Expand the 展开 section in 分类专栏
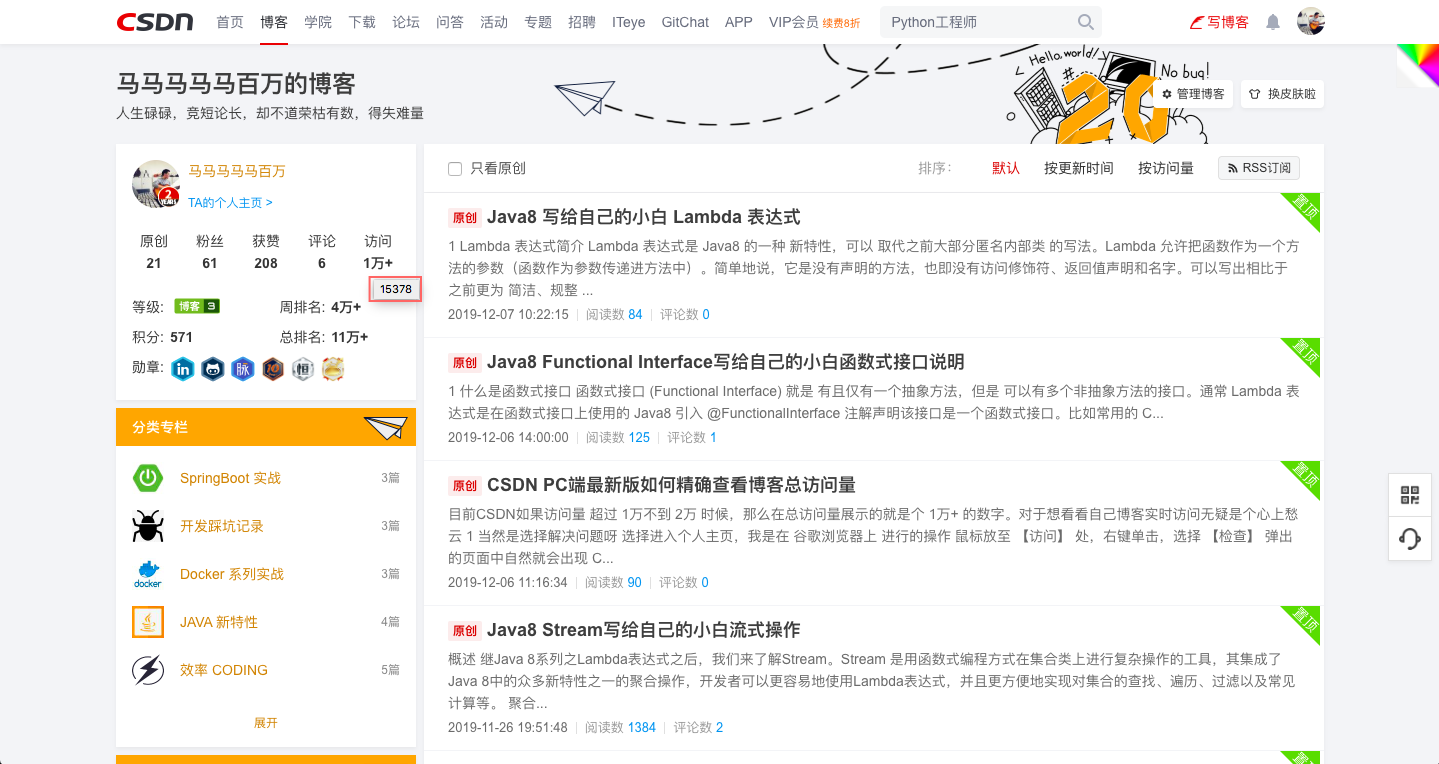Viewport: 1439px width, 764px height. pos(265,722)
